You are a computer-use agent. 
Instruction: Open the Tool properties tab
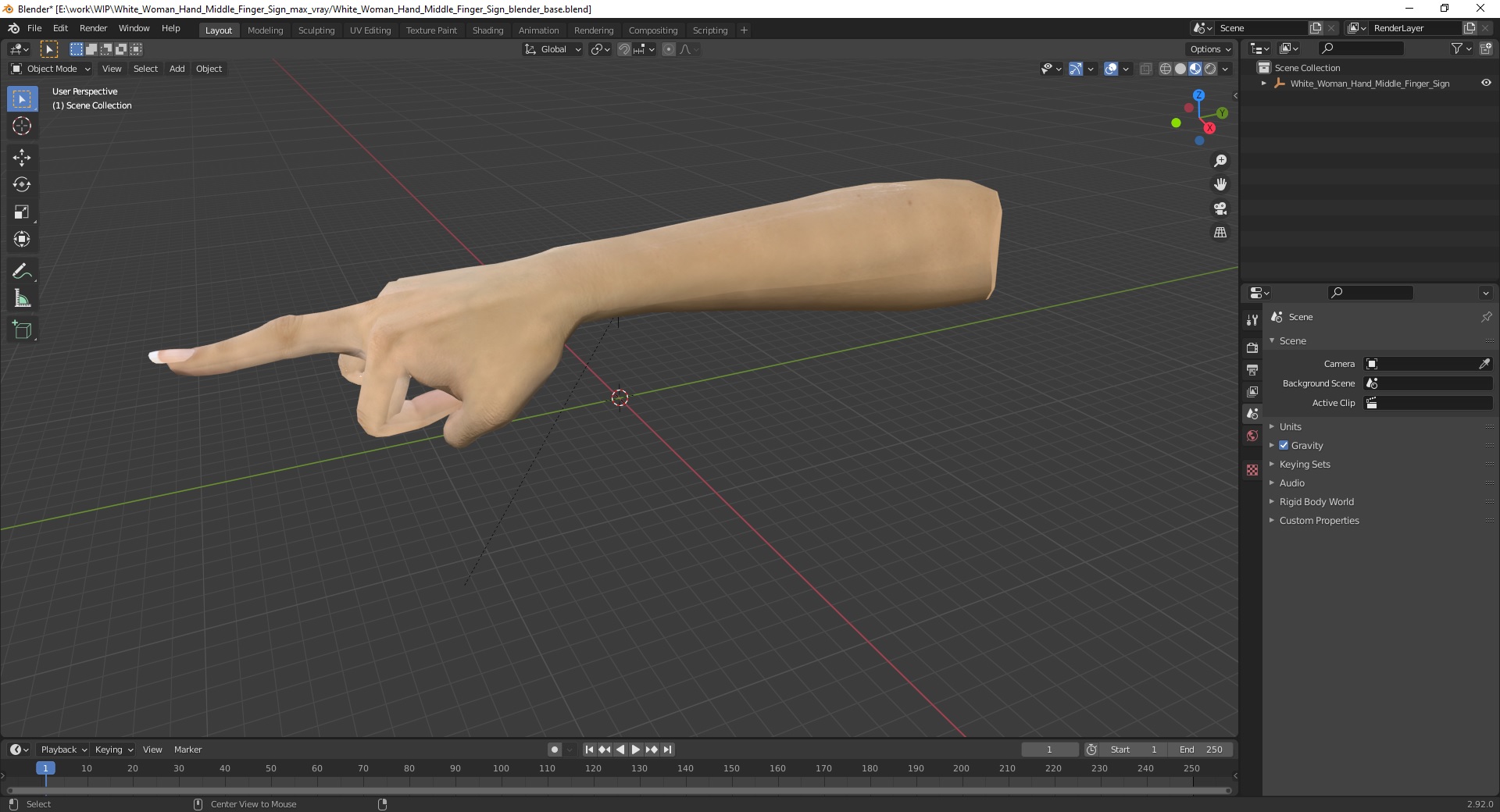(x=1252, y=320)
